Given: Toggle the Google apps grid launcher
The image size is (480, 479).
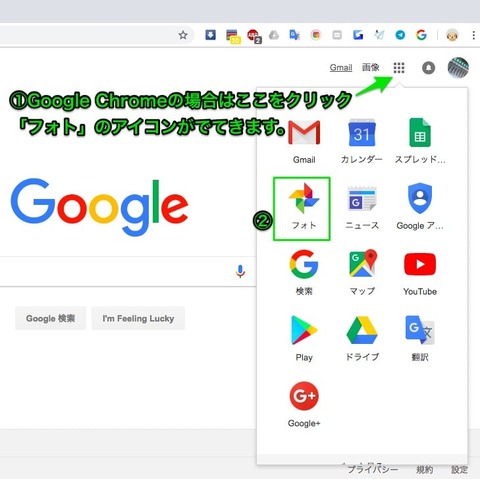Looking at the screenshot, I should coord(399,68).
